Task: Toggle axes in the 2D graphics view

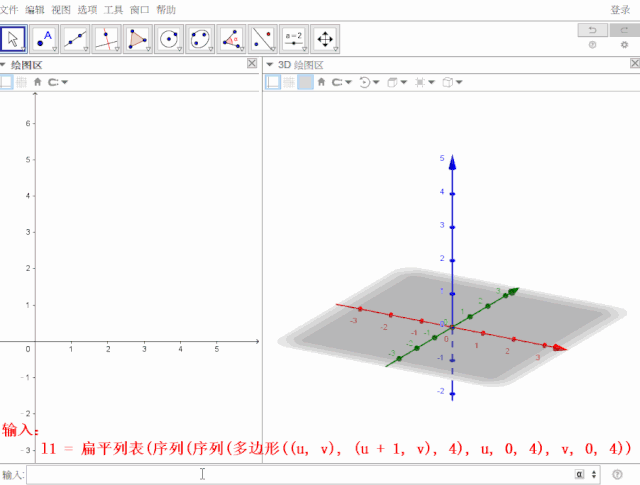Action: tap(6, 82)
